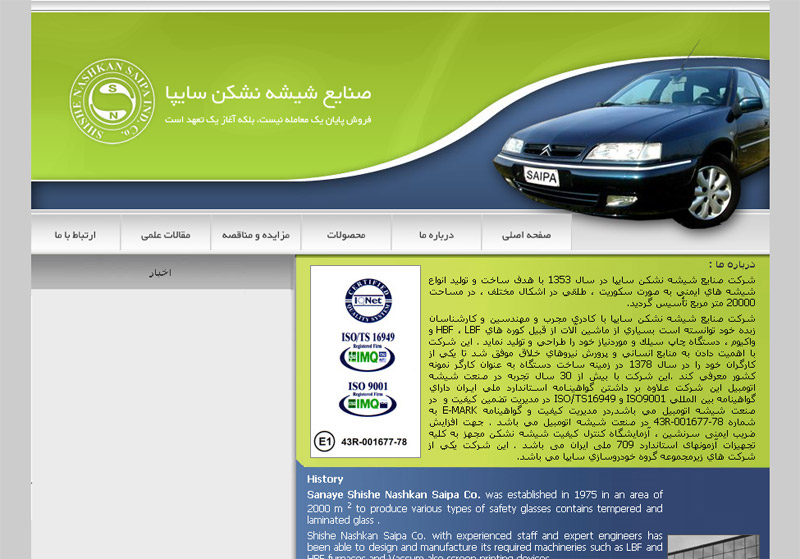Click the E1 approval mark icon
Image resolution: width=800 pixels, height=559 pixels.
point(324,442)
